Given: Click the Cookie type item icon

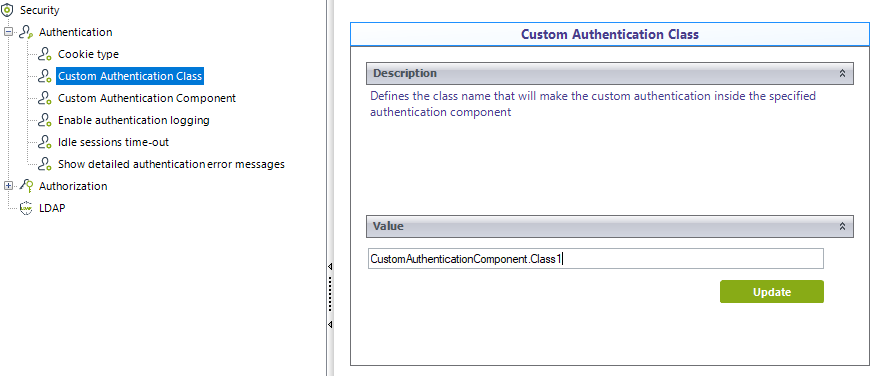Looking at the screenshot, I should pos(45,54).
